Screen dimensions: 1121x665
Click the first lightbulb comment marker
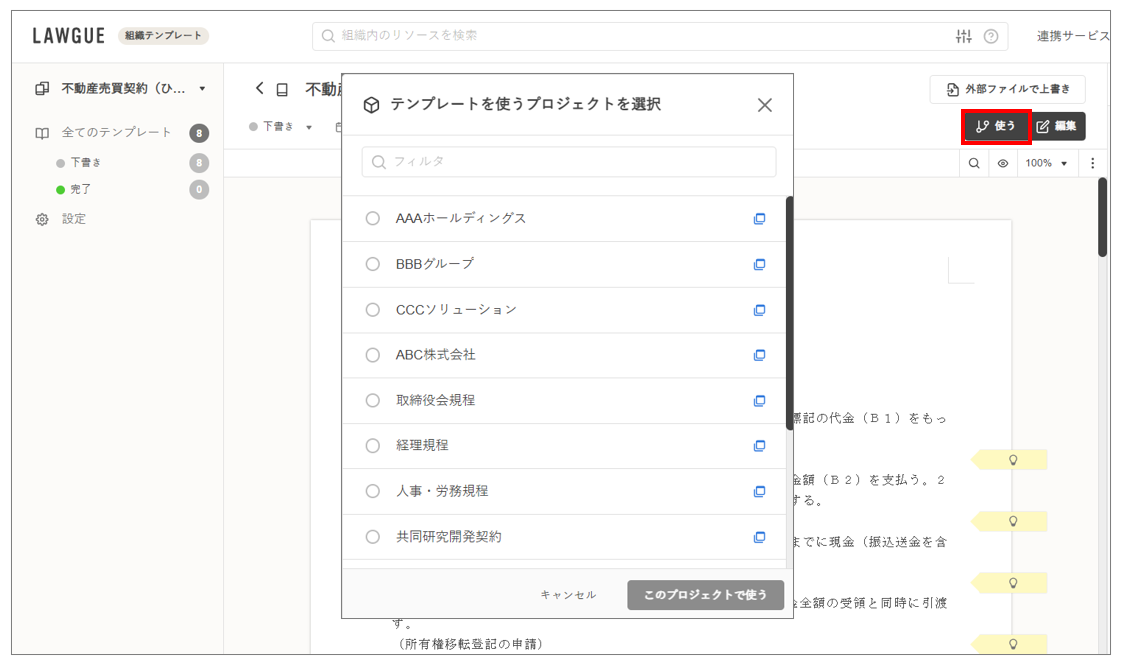click(x=1012, y=460)
